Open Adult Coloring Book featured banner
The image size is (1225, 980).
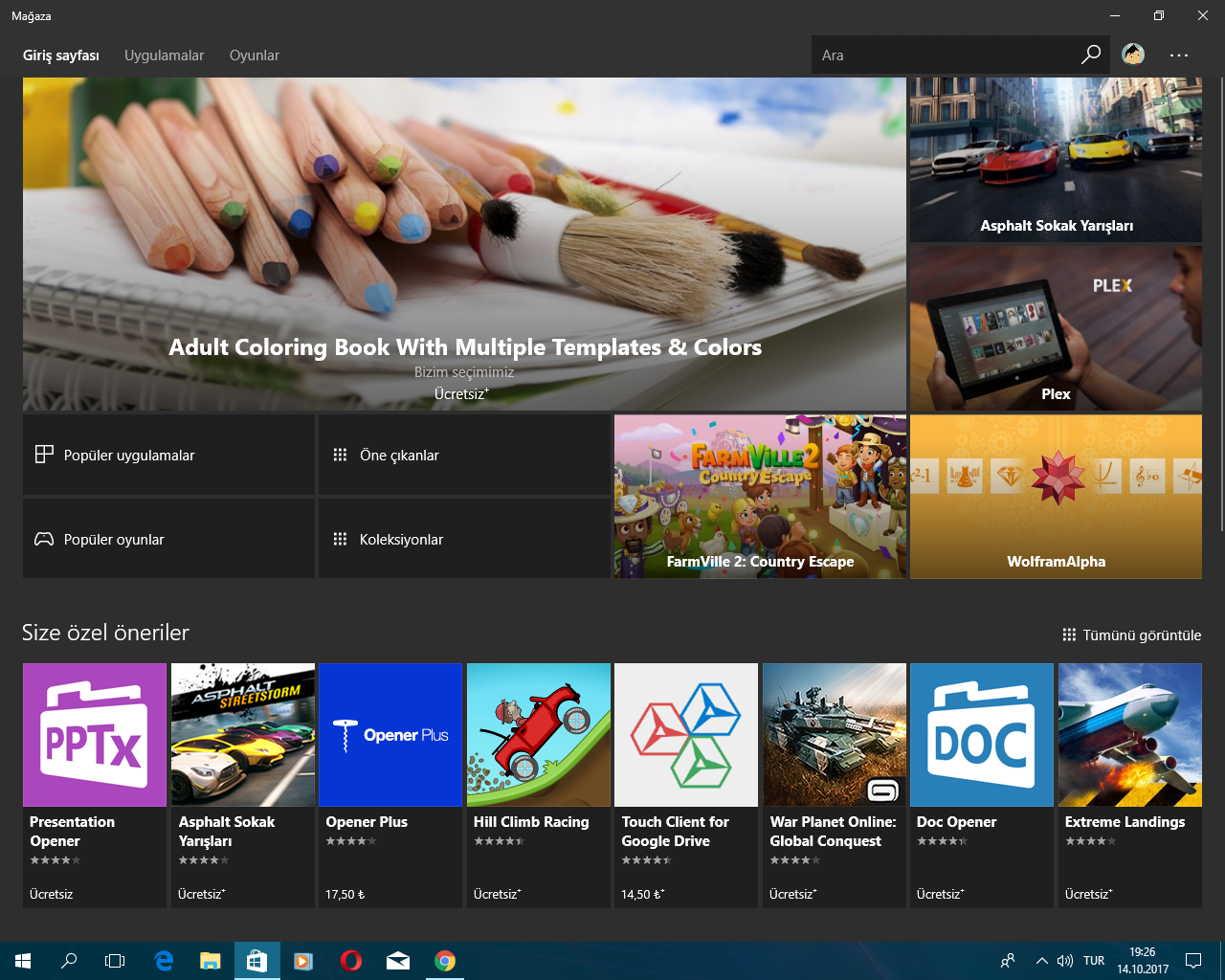[x=464, y=244]
